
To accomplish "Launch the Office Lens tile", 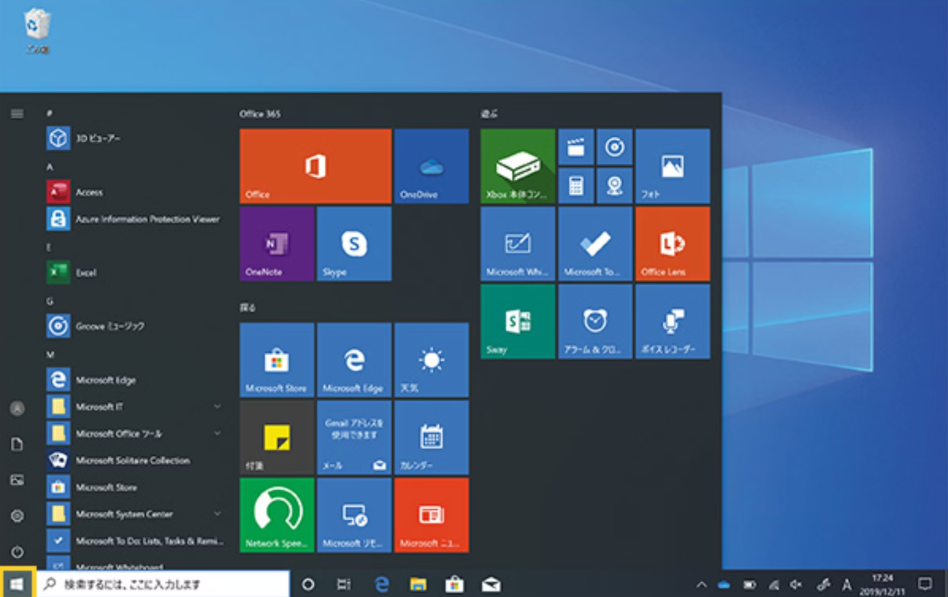I will tap(672, 244).
